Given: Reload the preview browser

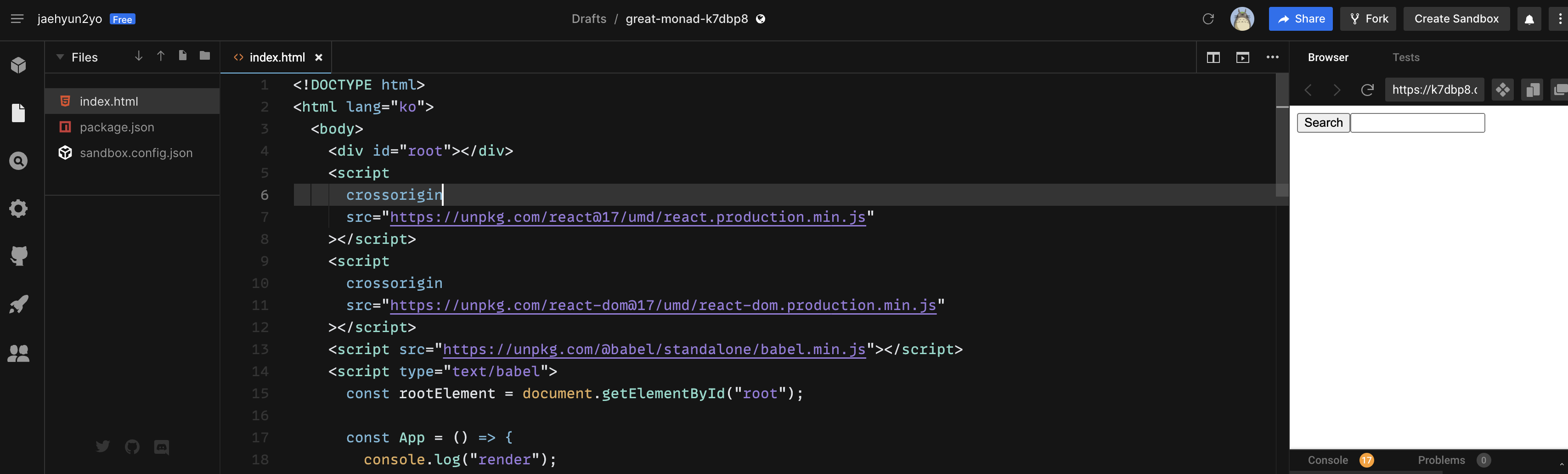Looking at the screenshot, I should 1367,90.
